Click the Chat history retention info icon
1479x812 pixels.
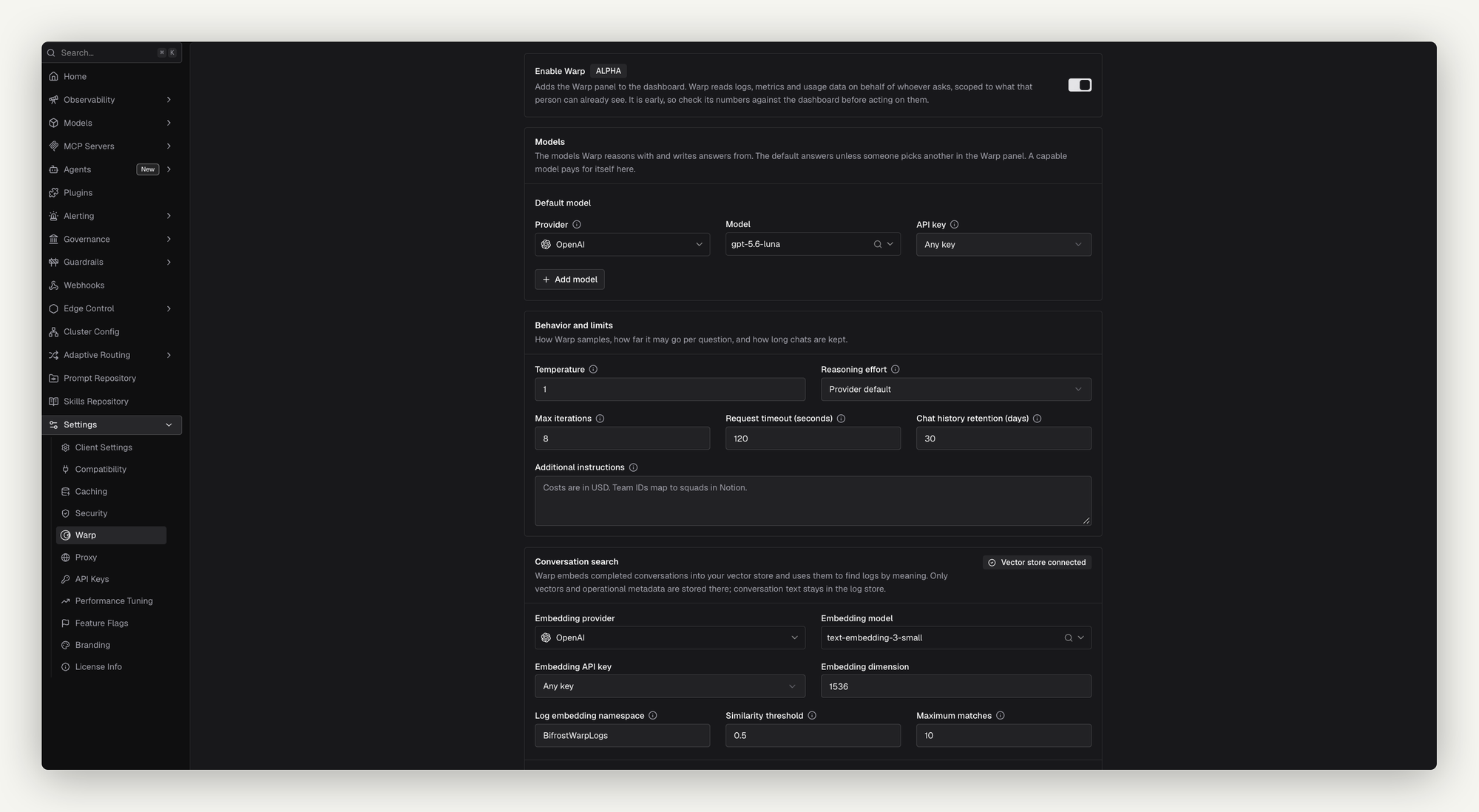[1037, 419]
